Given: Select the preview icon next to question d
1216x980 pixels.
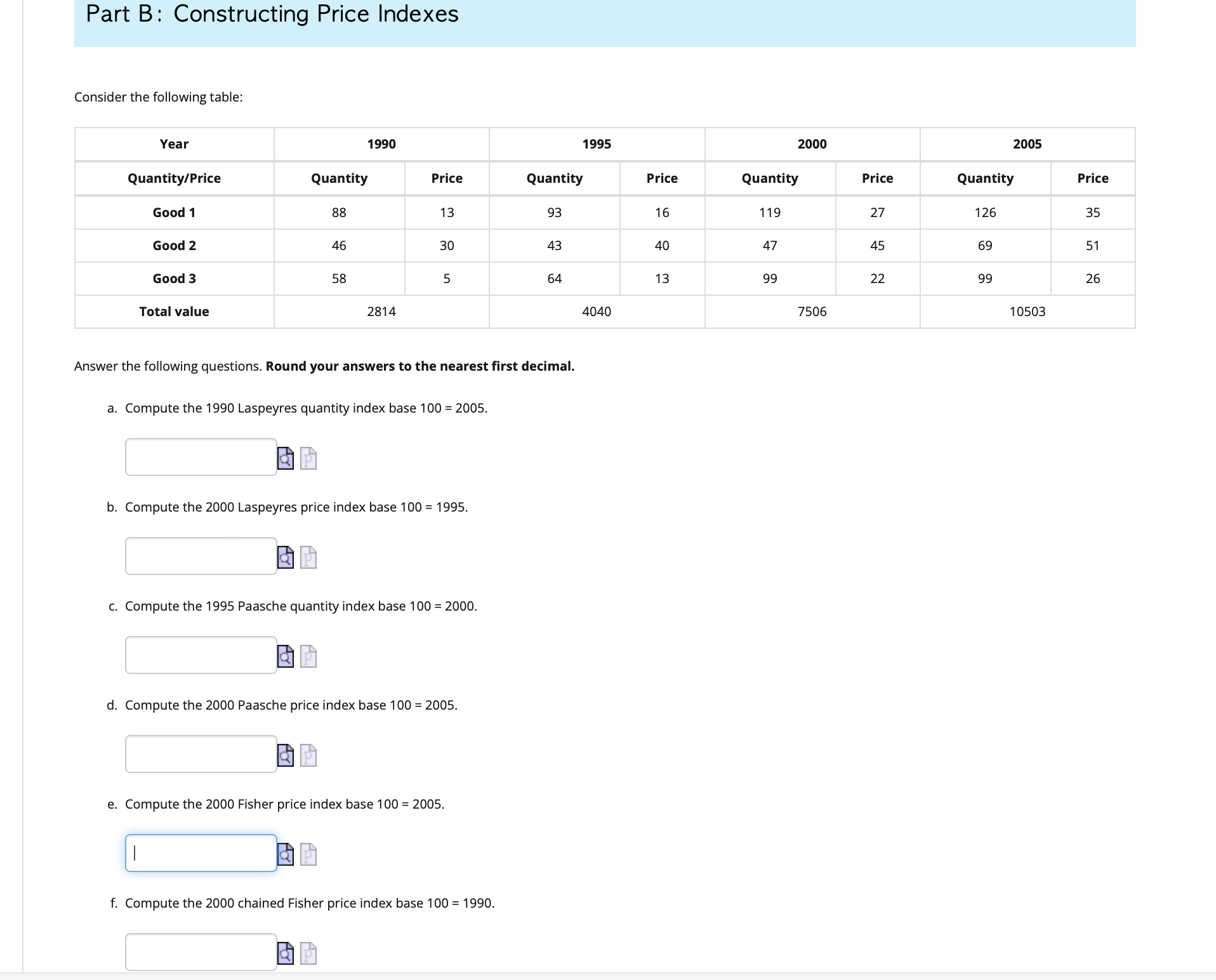Looking at the screenshot, I should pyautogui.click(x=286, y=755).
